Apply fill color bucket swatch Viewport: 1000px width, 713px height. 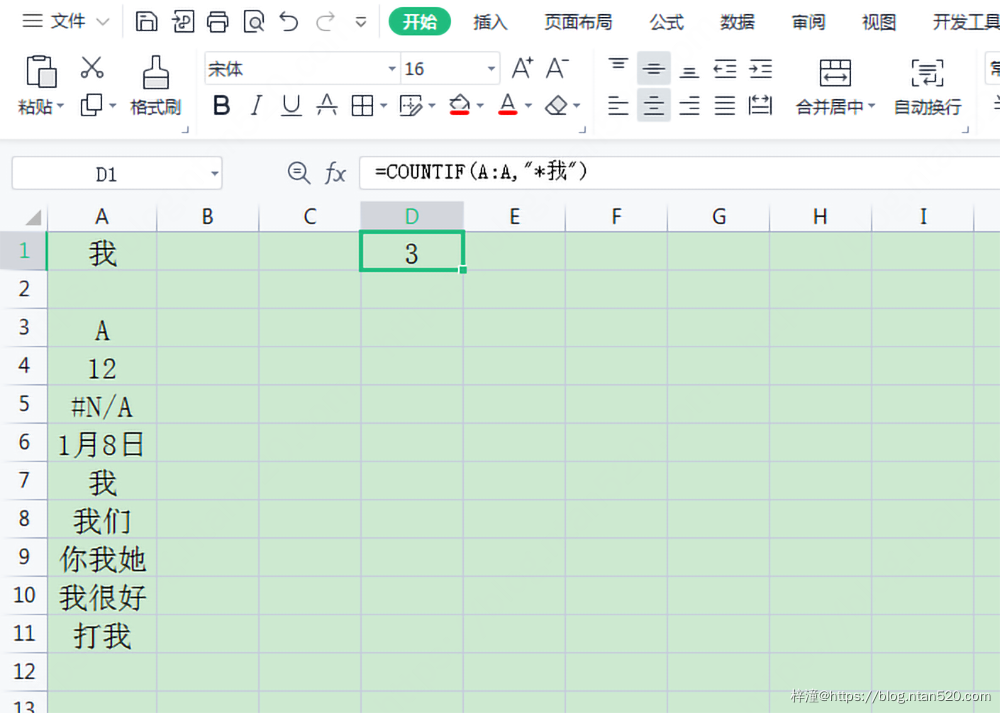459,105
